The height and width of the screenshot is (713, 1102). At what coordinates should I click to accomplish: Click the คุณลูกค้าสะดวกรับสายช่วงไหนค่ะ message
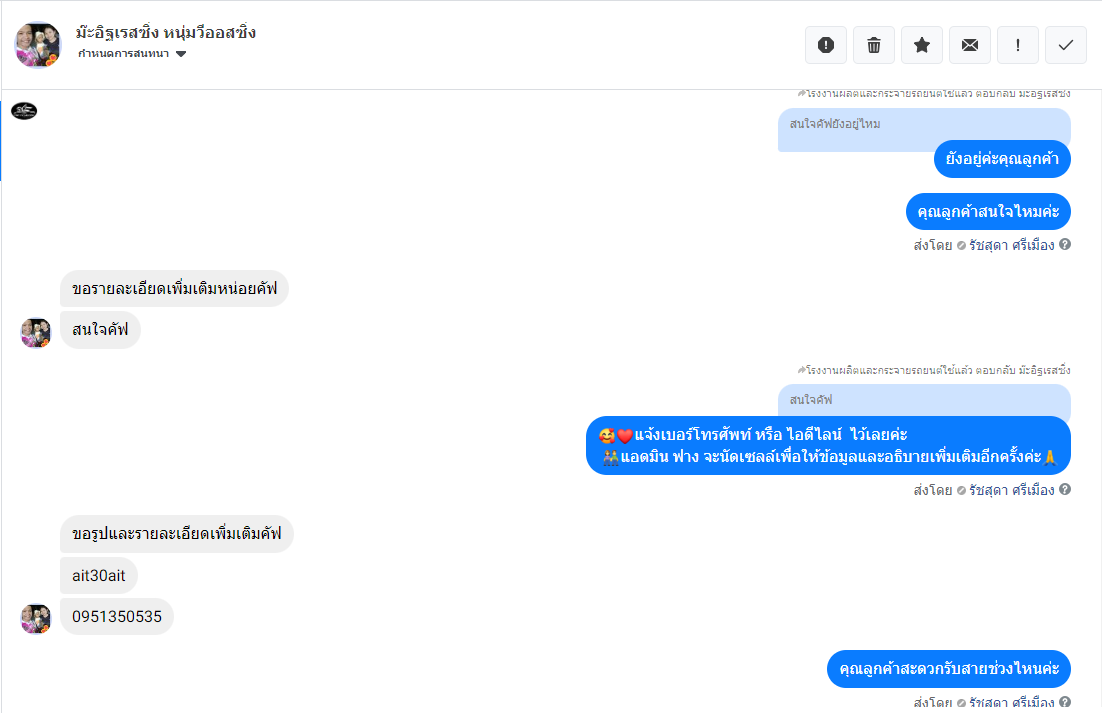pyautogui.click(x=949, y=669)
